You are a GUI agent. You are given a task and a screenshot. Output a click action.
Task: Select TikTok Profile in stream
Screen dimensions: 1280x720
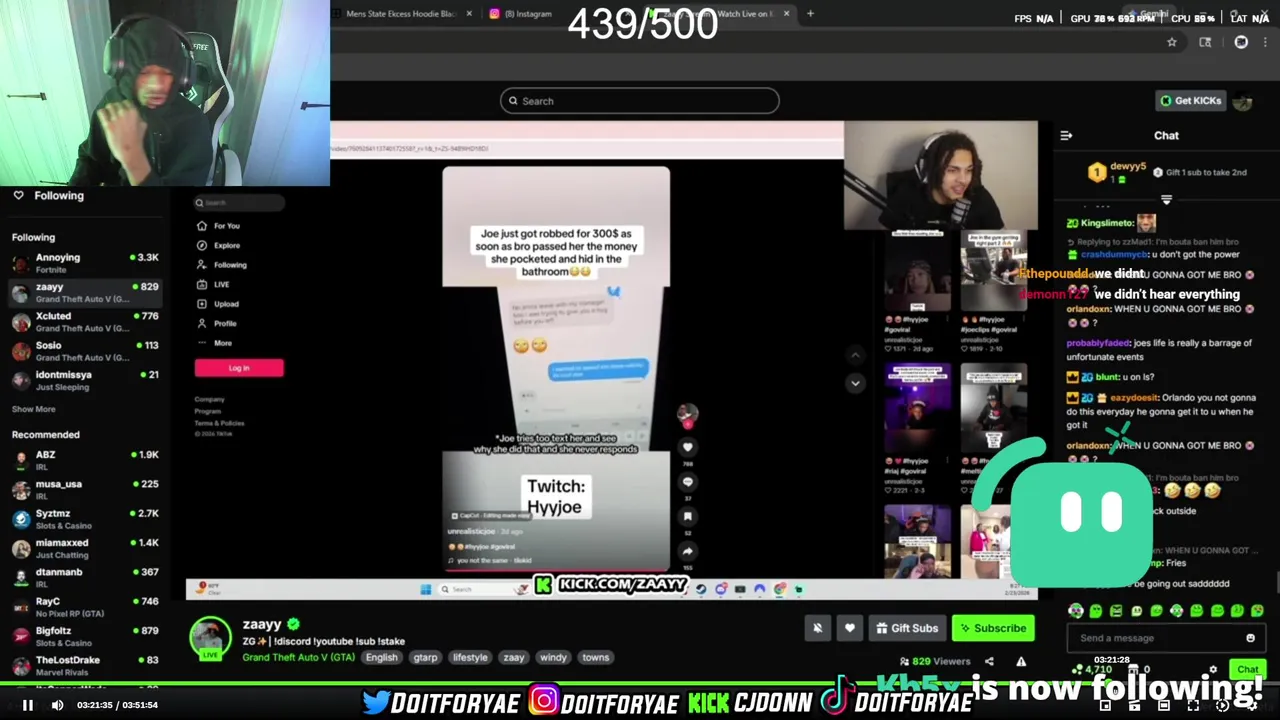coord(218,323)
